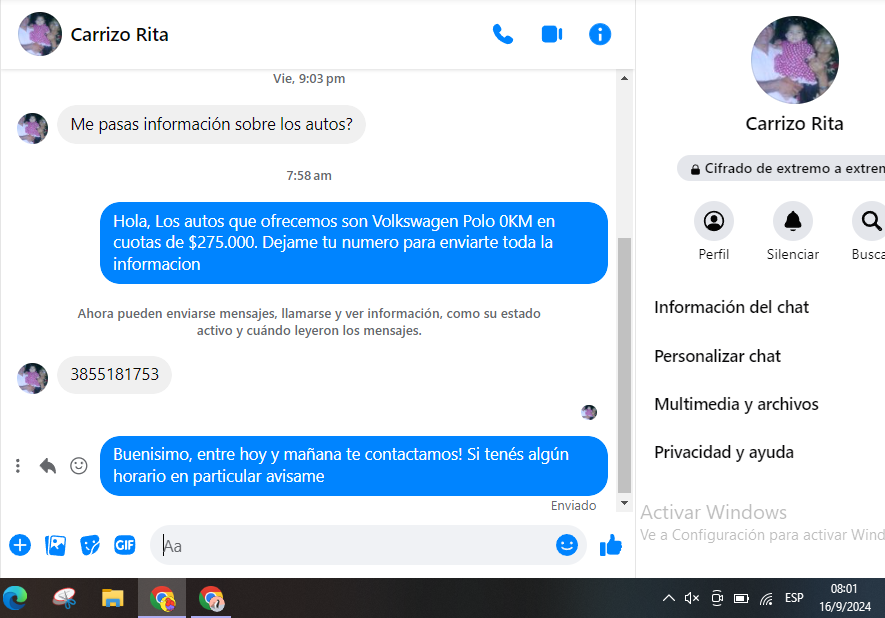This screenshot has height=618, width=885.
Task: Open File Explorer from the taskbar
Action: (112, 598)
